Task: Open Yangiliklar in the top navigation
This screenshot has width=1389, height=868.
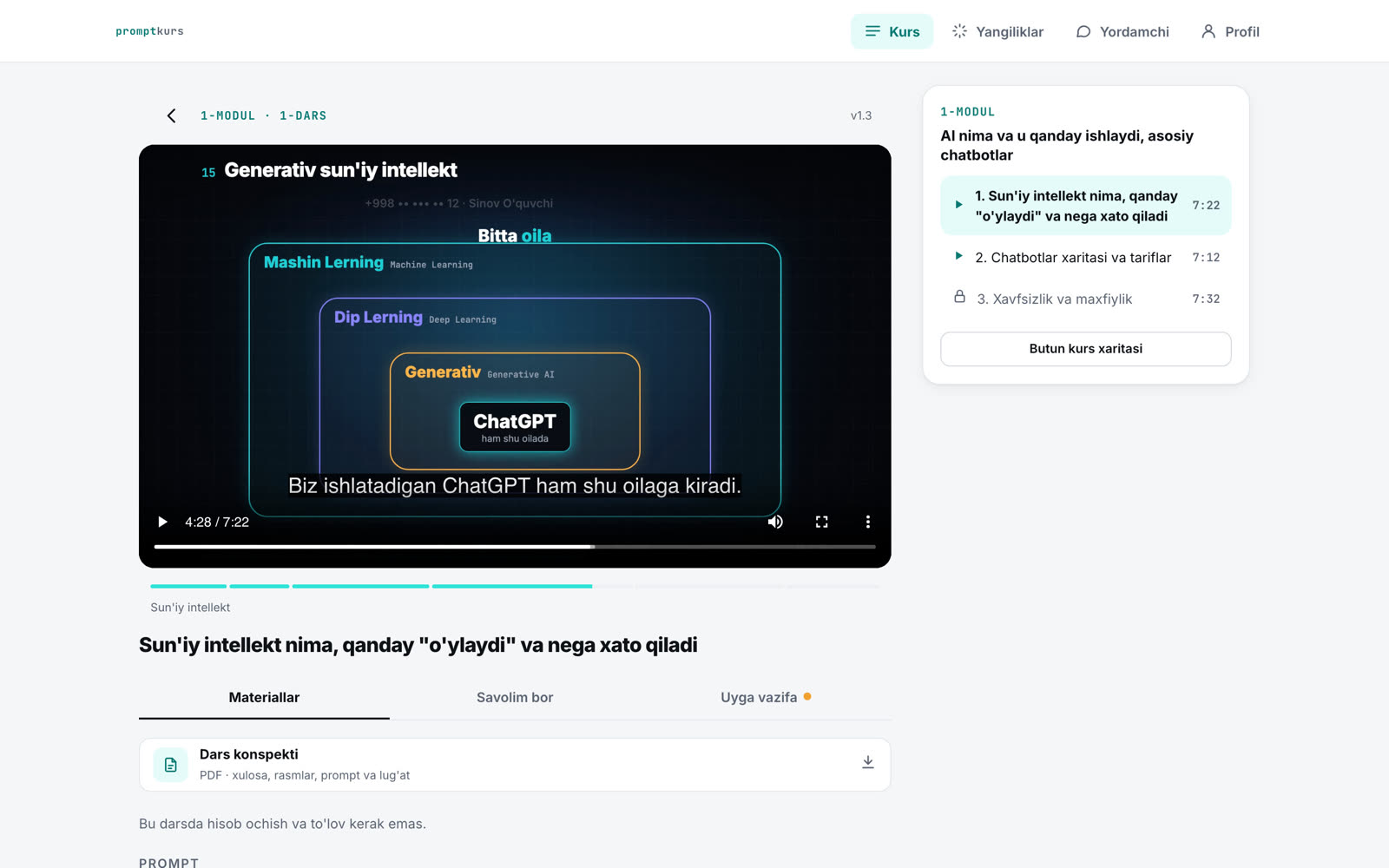Action: click(997, 31)
